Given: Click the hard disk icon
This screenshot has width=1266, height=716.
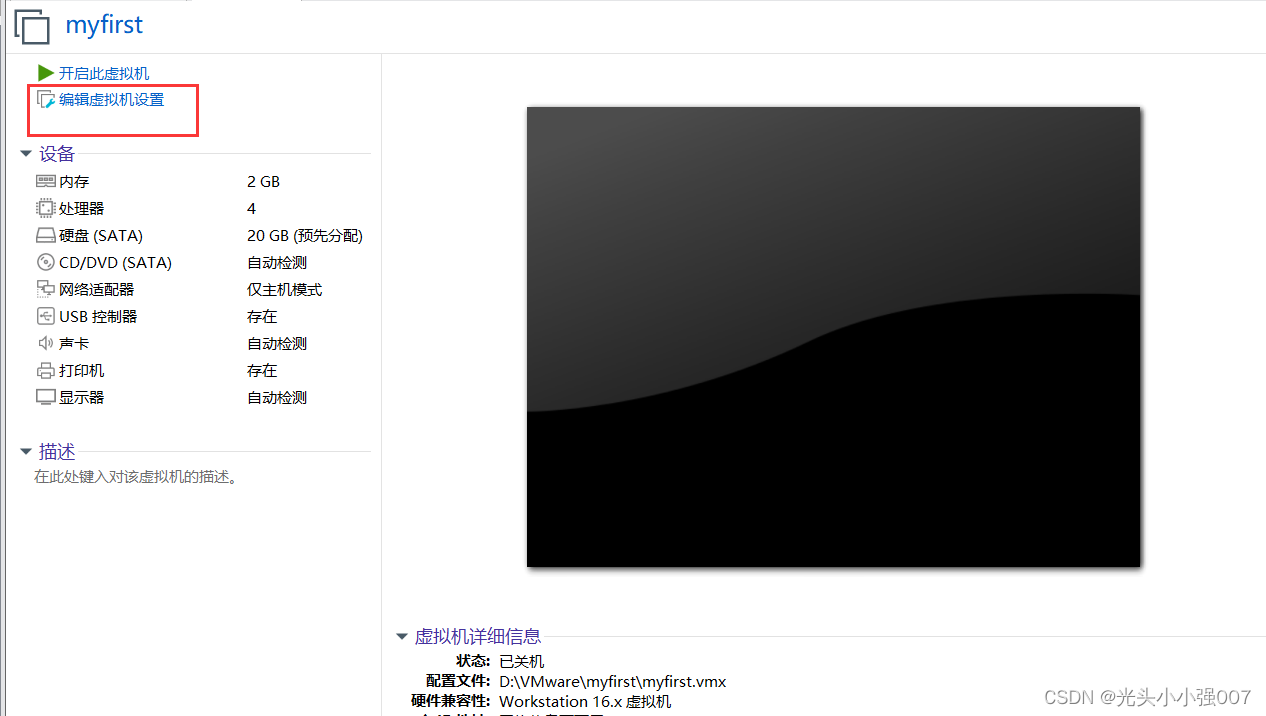Looking at the screenshot, I should (46, 236).
